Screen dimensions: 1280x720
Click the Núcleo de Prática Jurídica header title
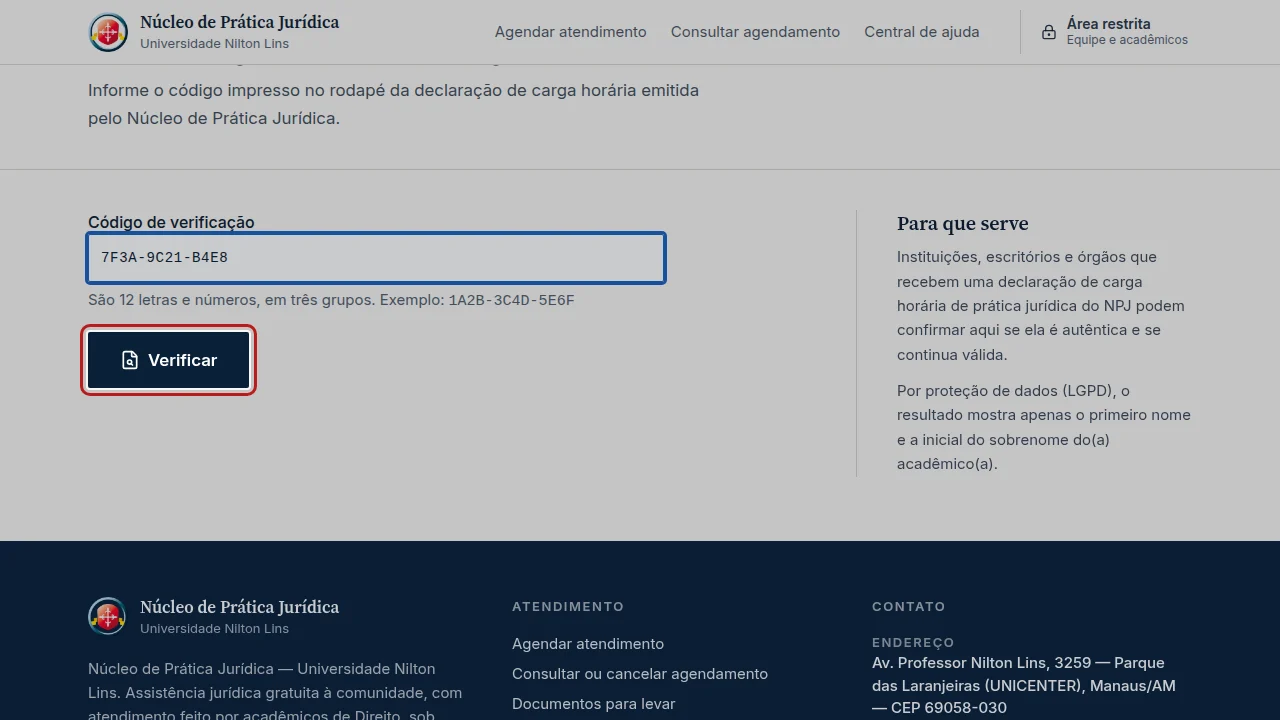240,22
